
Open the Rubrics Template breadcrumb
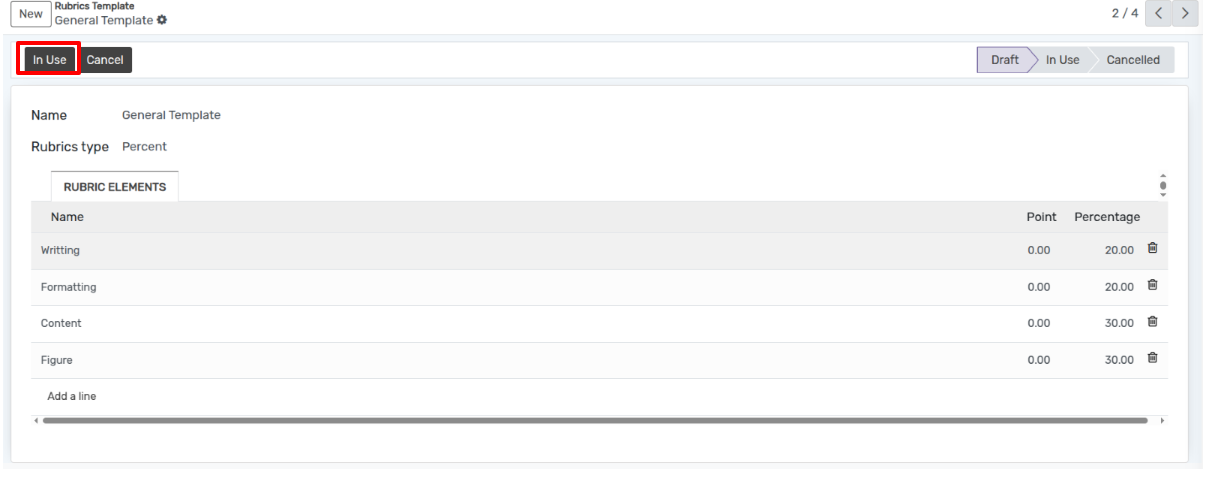pyautogui.click(x=94, y=6)
